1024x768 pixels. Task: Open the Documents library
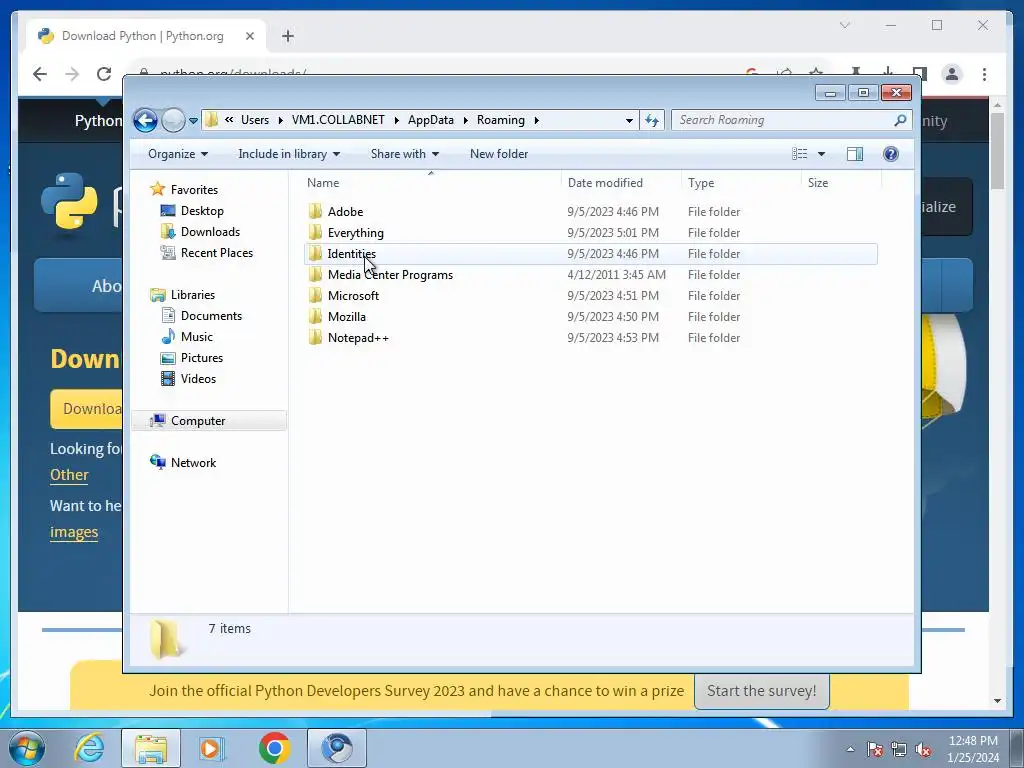(211, 316)
